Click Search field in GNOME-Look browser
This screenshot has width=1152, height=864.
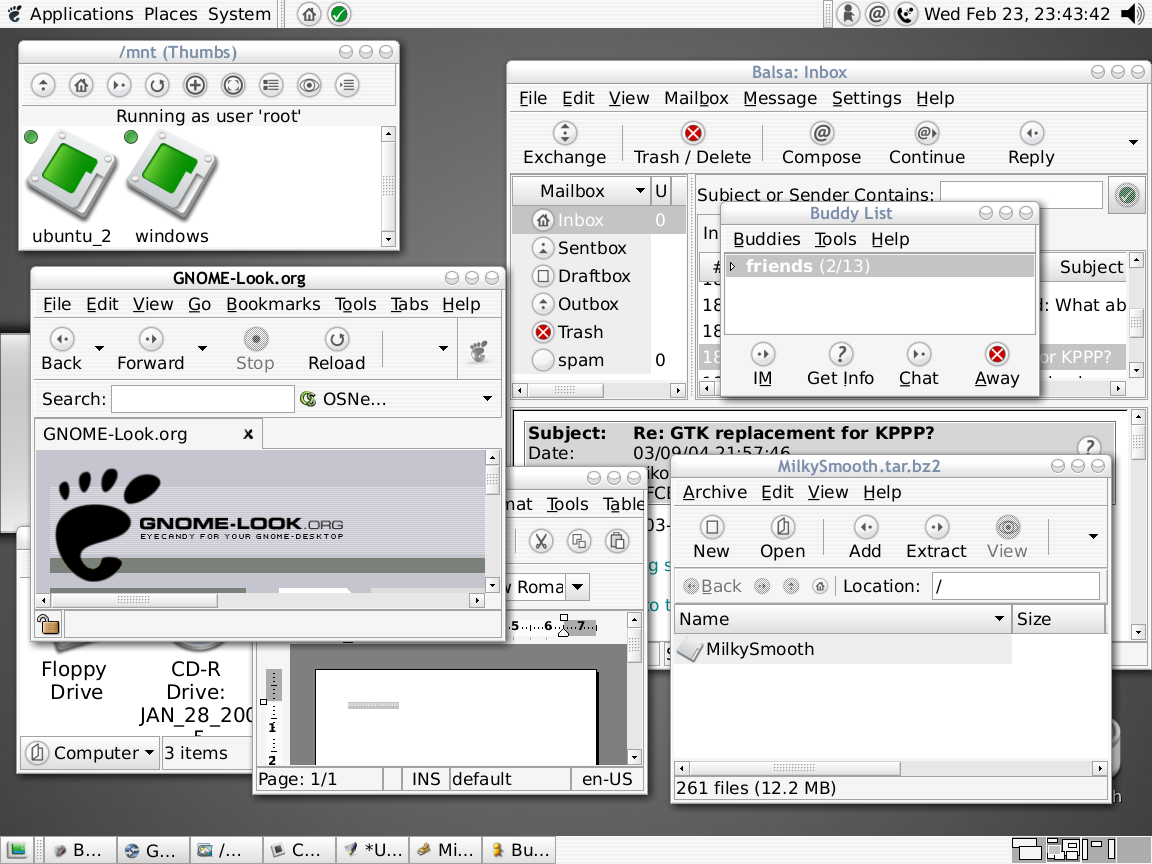(x=203, y=399)
